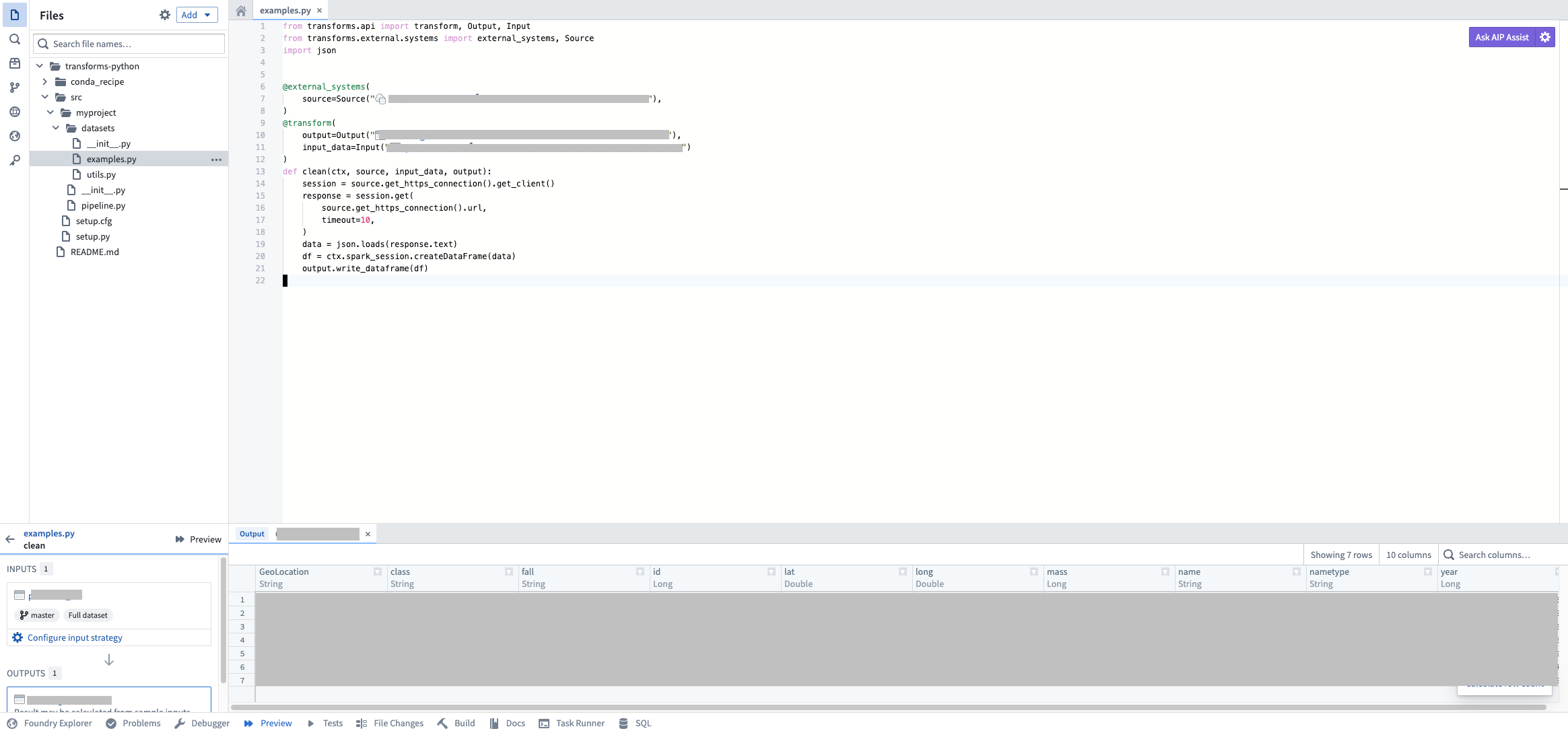Go to the home tab icon
The width and height of the screenshot is (1568, 733).
[241, 10]
